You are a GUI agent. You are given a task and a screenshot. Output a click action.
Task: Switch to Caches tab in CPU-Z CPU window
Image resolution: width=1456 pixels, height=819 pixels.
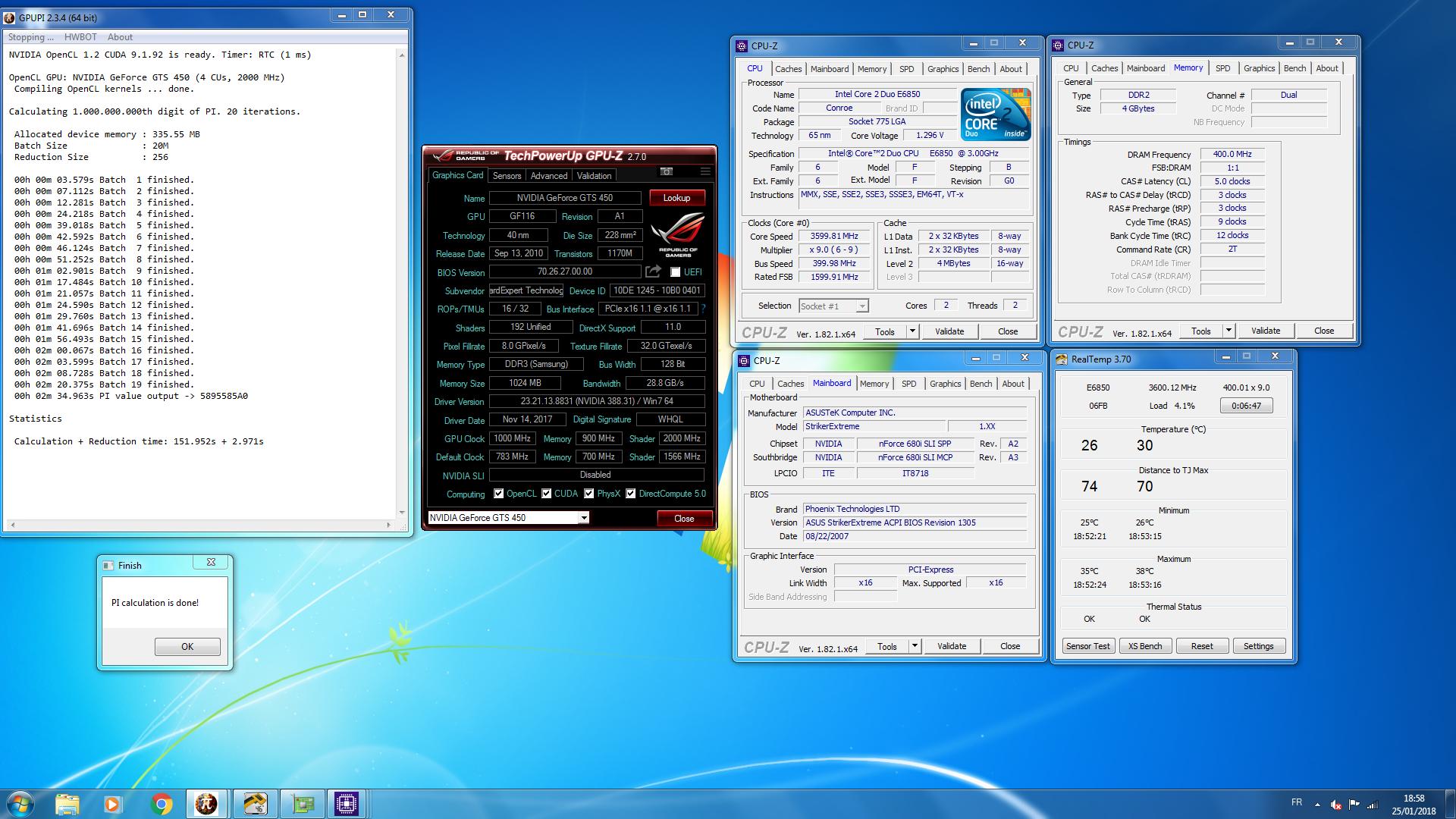click(x=788, y=69)
